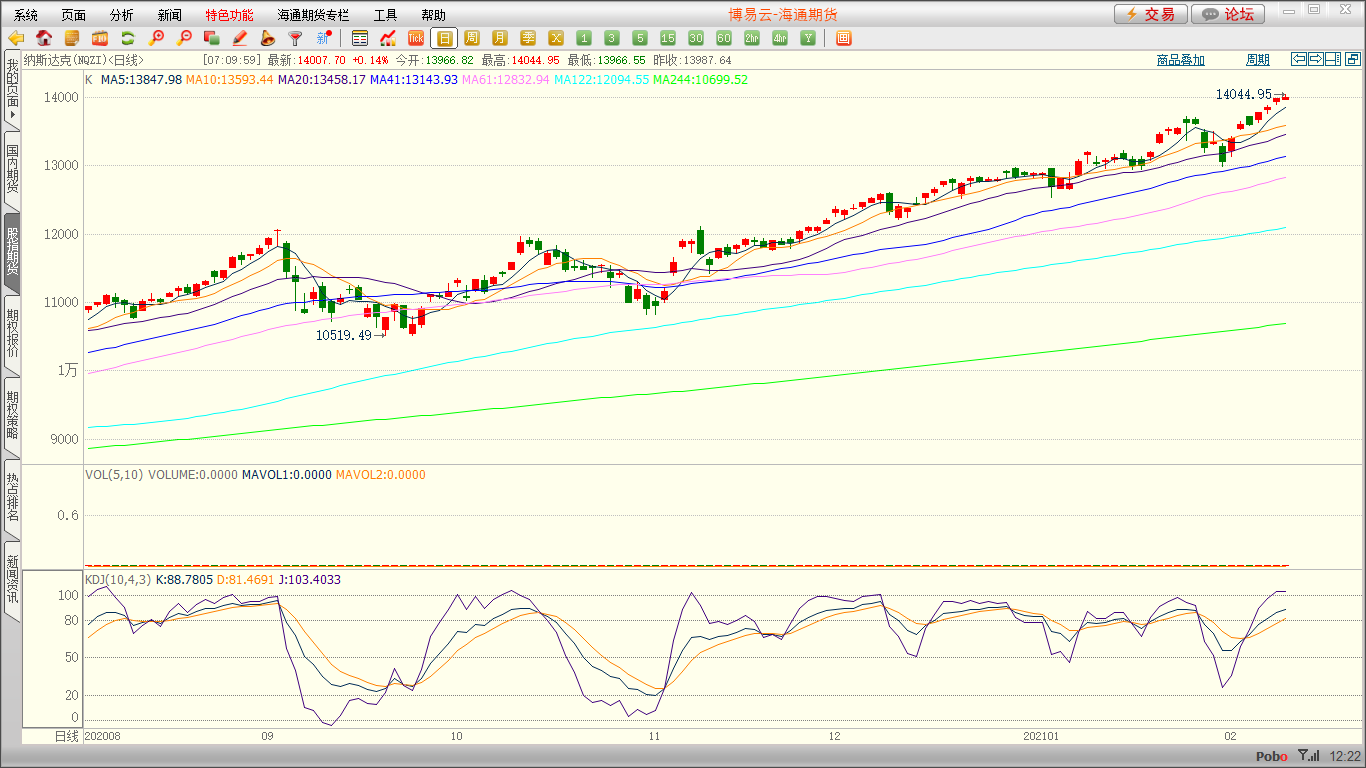Click the green refresh icon
1366x768 pixels.
(x=128, y=38)
